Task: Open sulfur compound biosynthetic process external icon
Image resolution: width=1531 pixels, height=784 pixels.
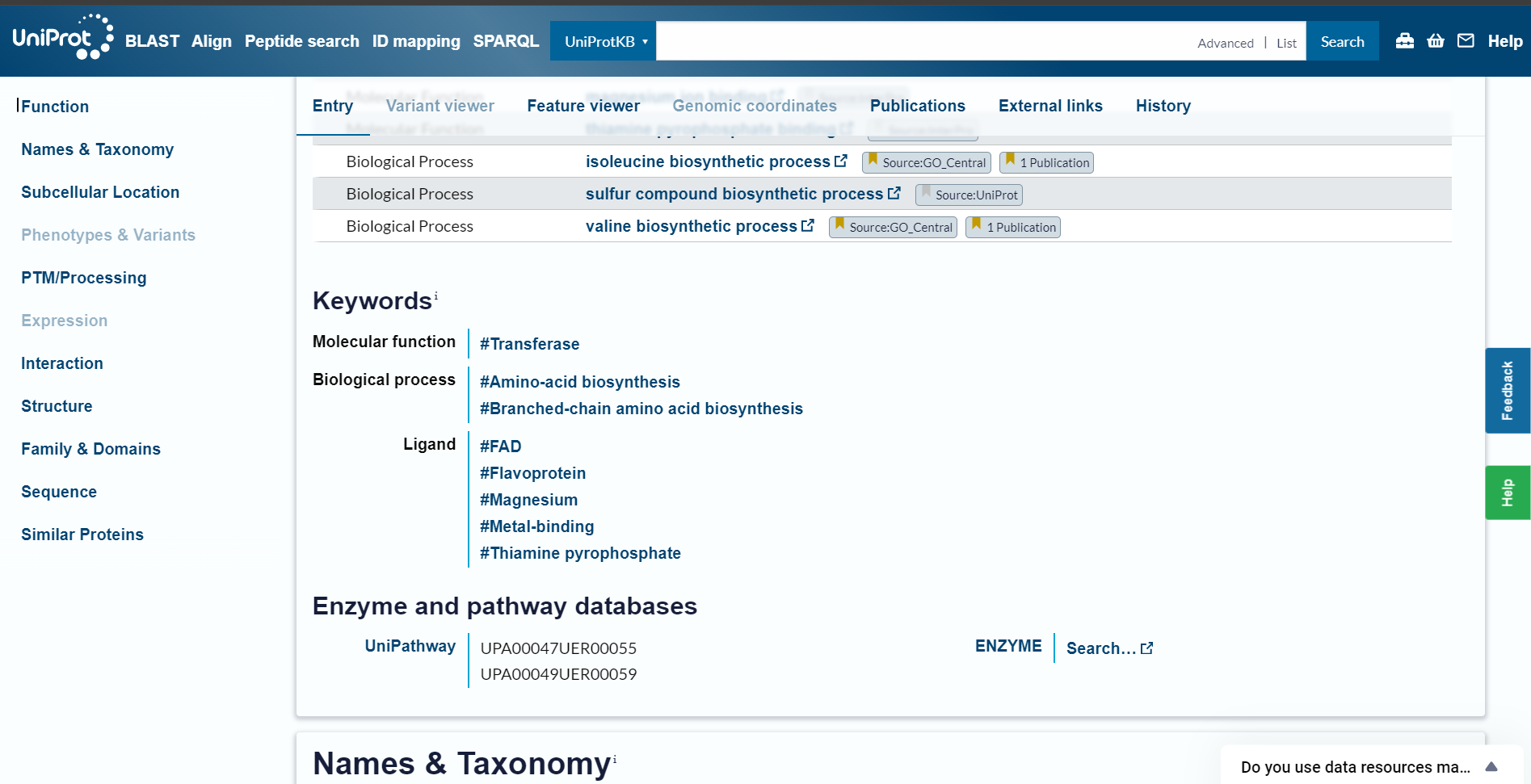Action: (894, 193)
